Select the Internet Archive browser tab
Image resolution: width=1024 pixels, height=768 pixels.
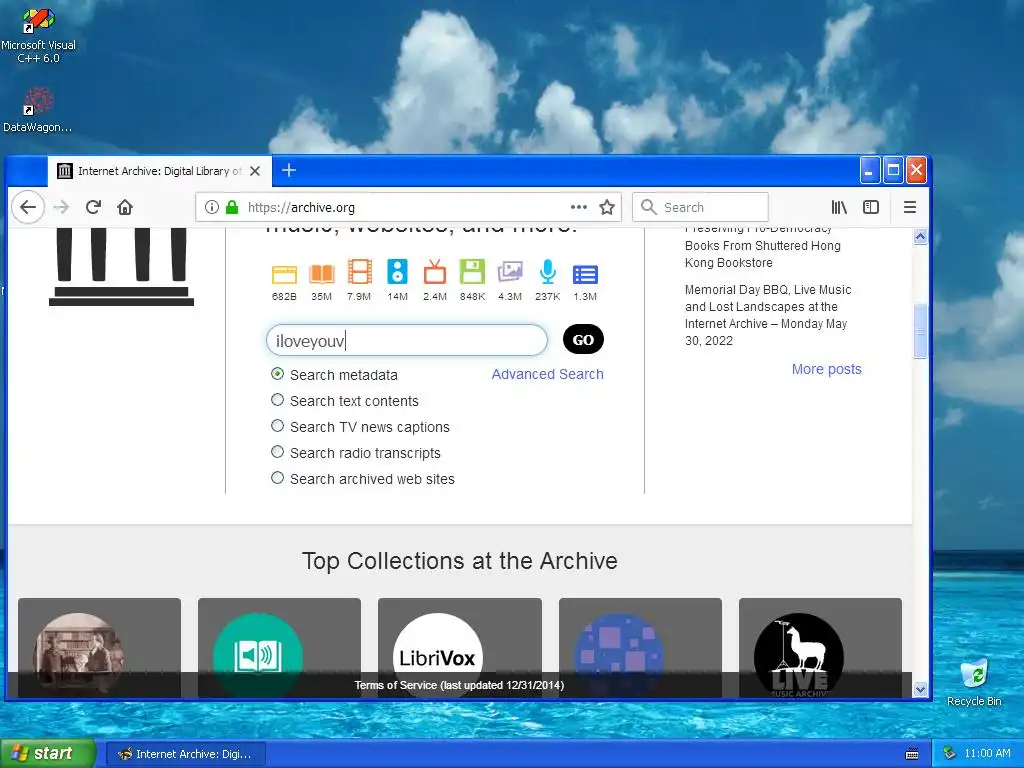click(x=159, y=171)
